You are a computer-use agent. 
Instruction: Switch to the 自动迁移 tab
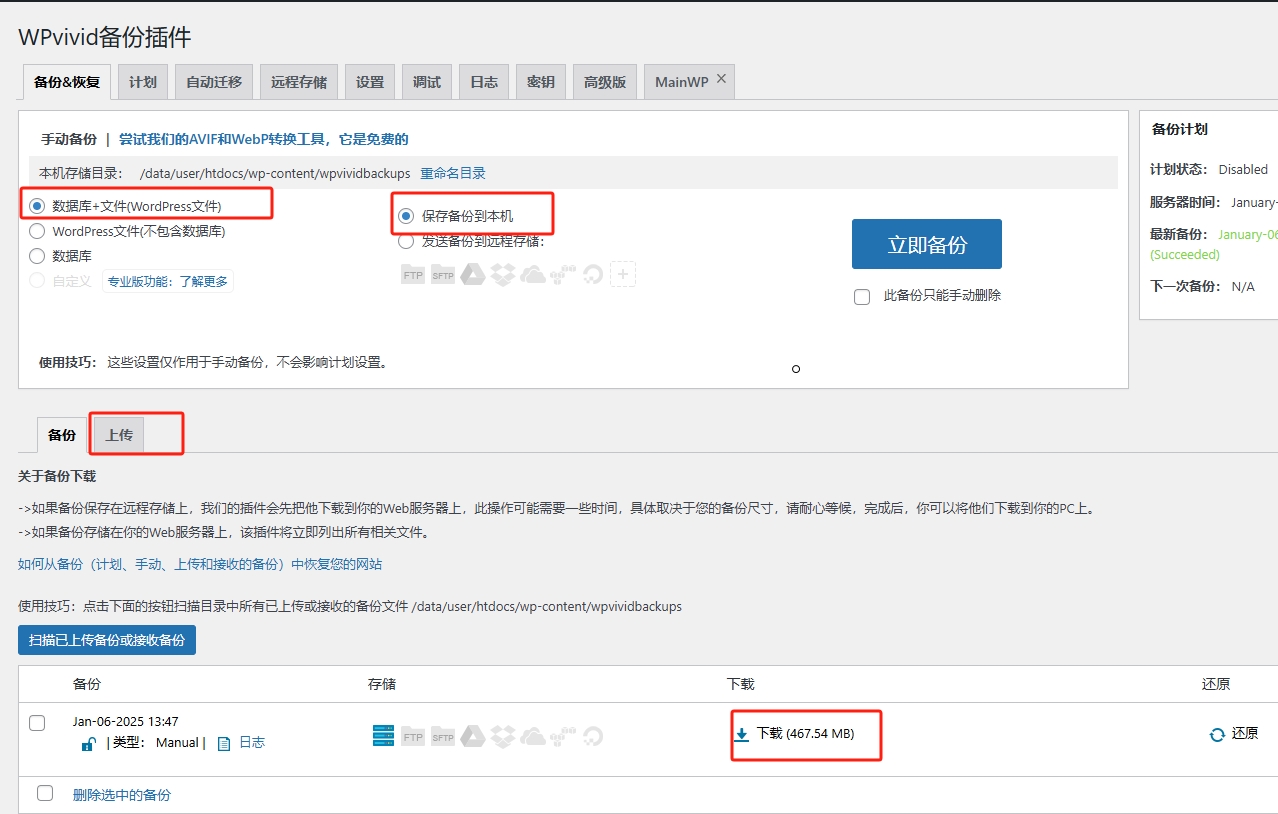click(214, 82)
